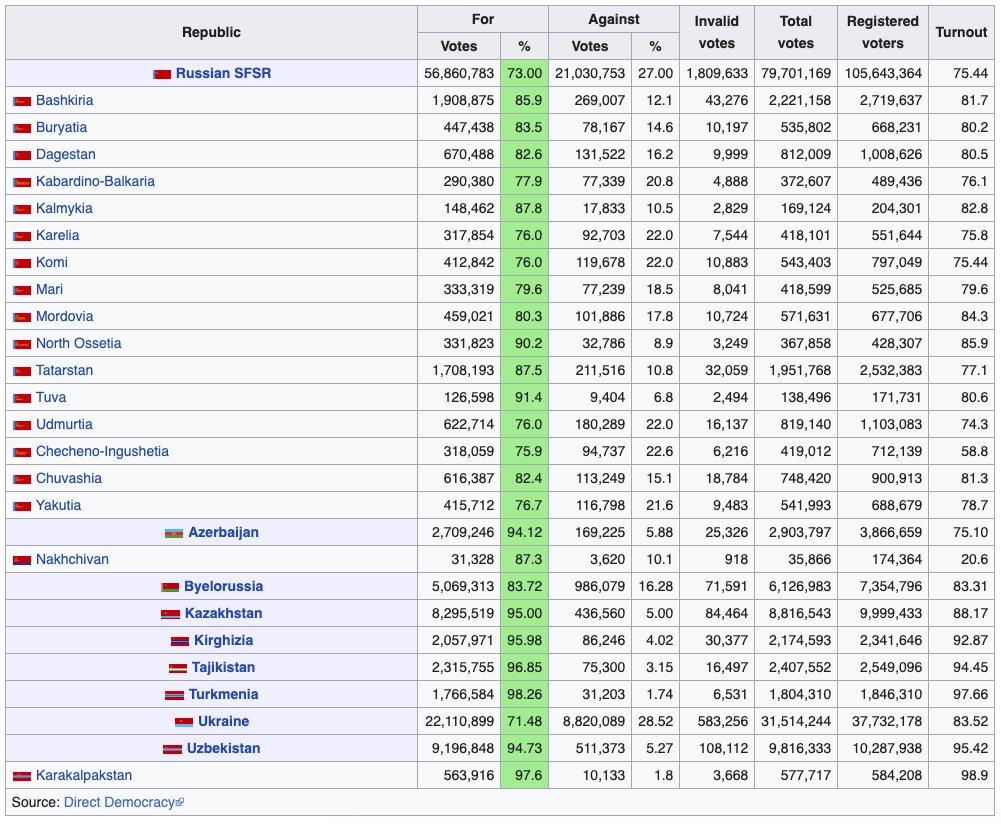
Task: Open the Azerbaijan link
Action: pos(223,532)
